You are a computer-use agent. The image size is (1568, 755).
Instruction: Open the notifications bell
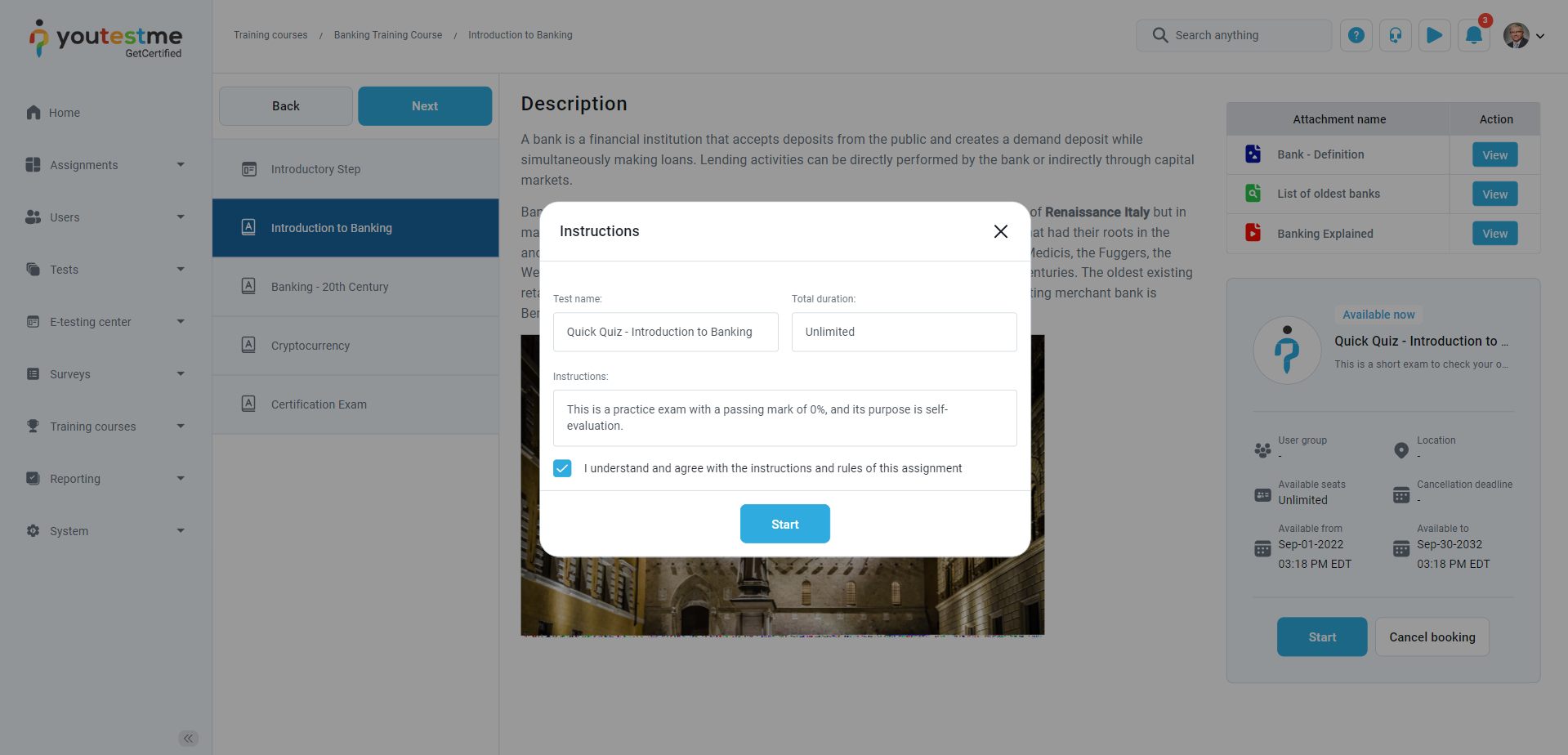coord(1473,35)
